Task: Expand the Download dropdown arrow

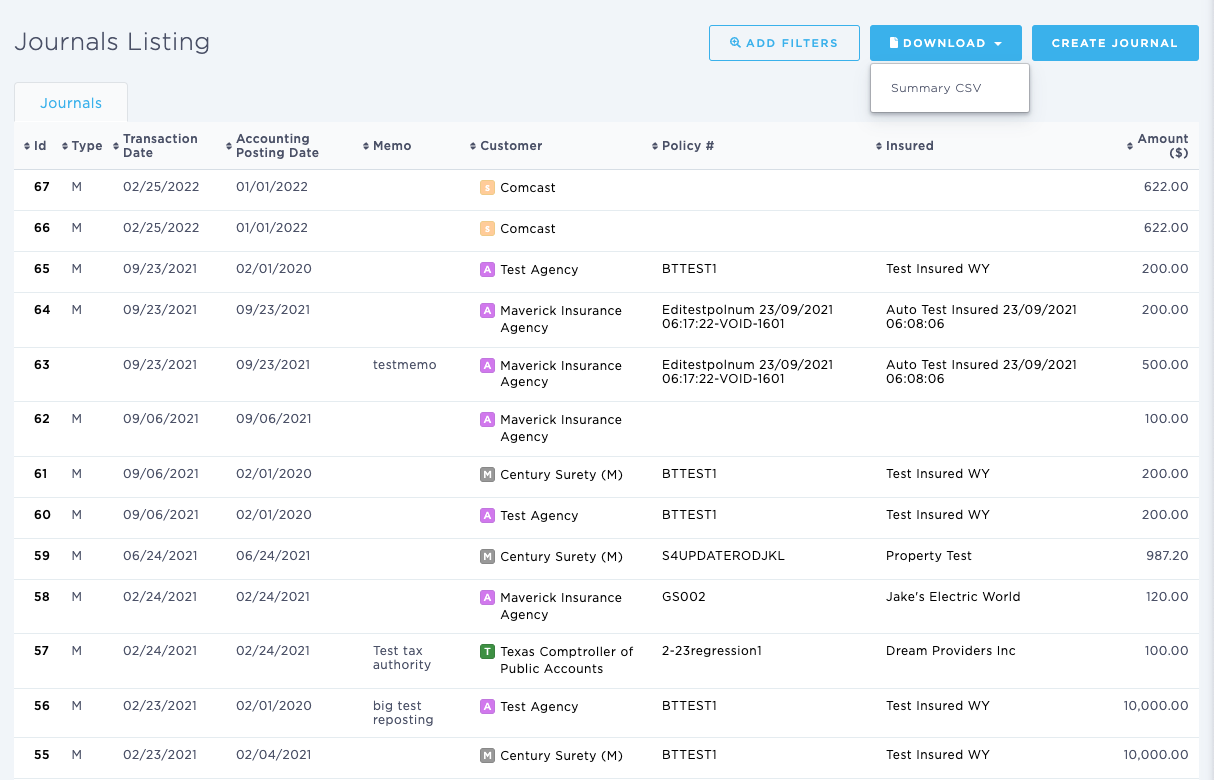Action: pyautogui.click(x=999, y=43)
